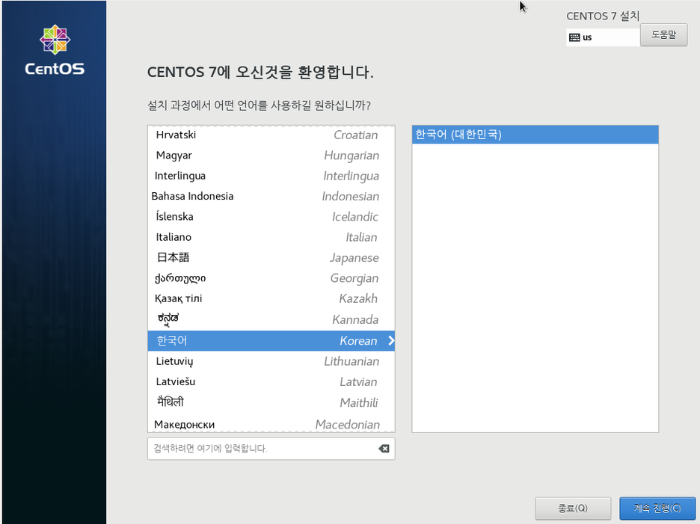Click the 도움말 help button

663,35
